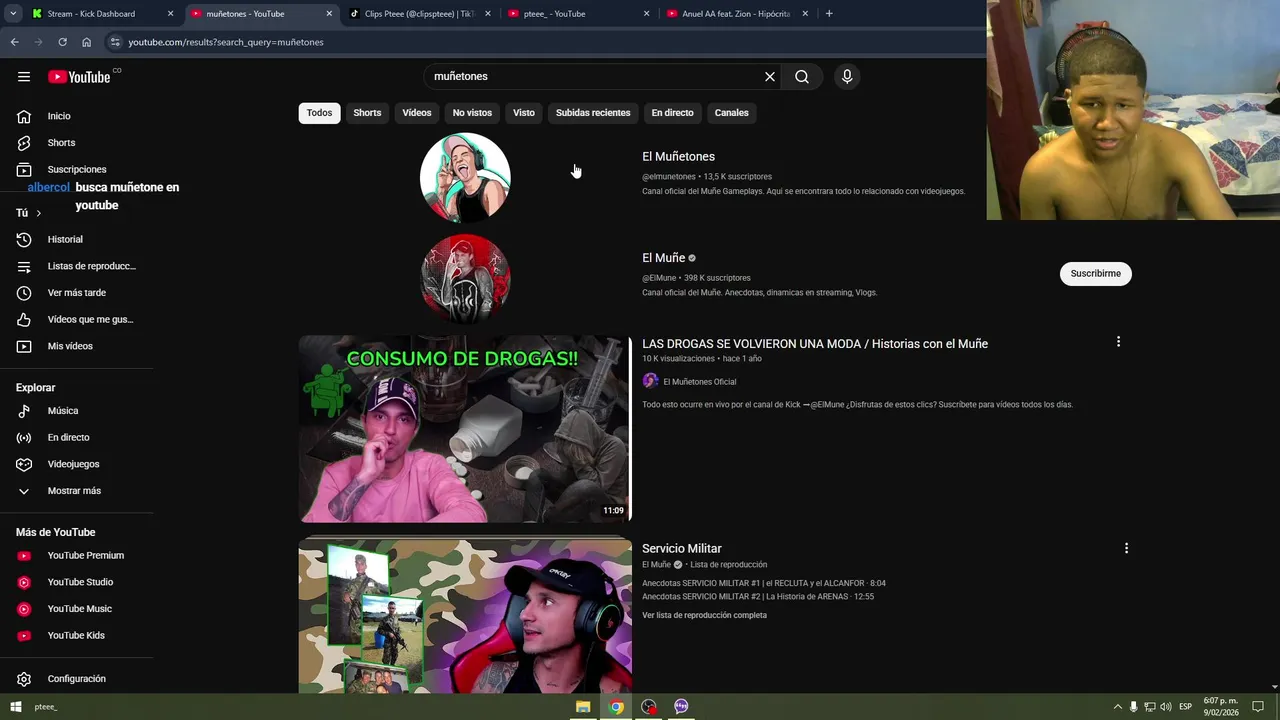Screen dimensions: 1280x720
Task: Open options menu for LAS DROGAS video
Action: click(x=1118, y=342)
